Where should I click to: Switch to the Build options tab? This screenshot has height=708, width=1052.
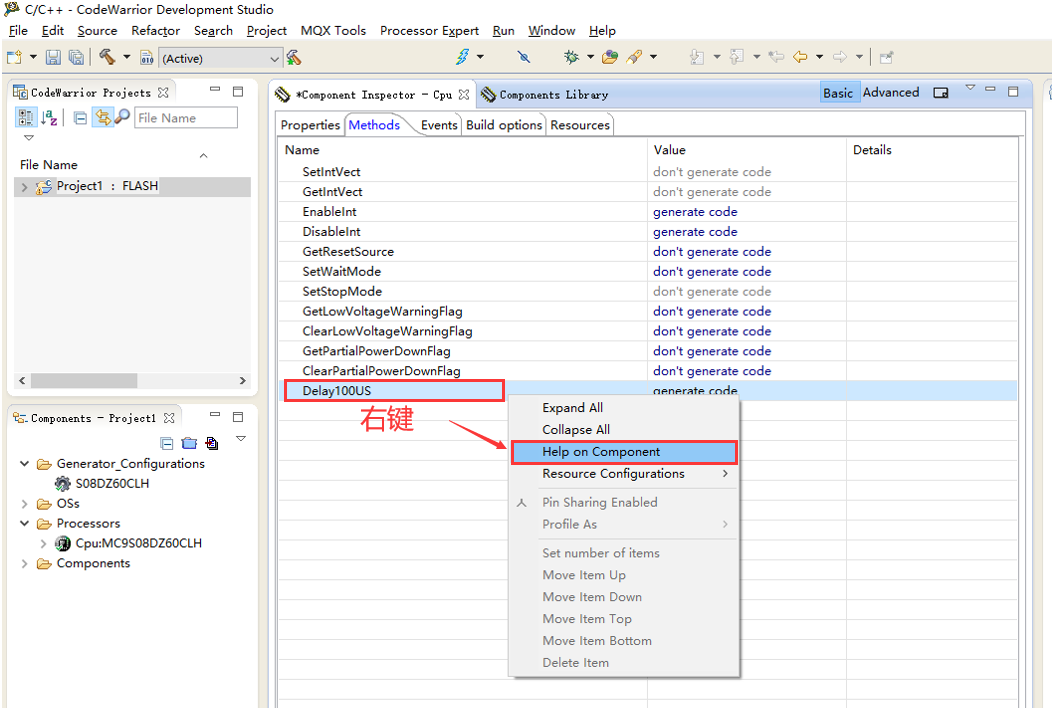[504, 125]
